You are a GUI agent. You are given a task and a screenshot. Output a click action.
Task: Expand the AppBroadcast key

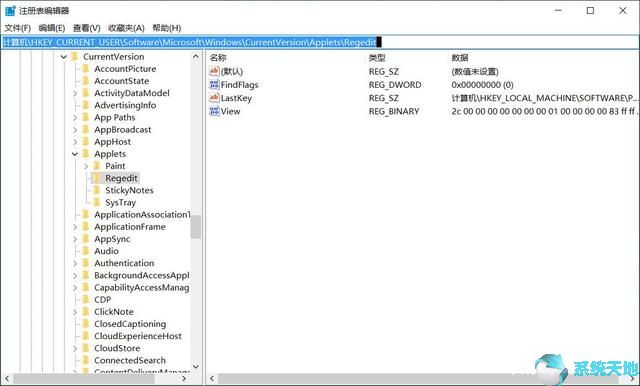coord(75,130)
